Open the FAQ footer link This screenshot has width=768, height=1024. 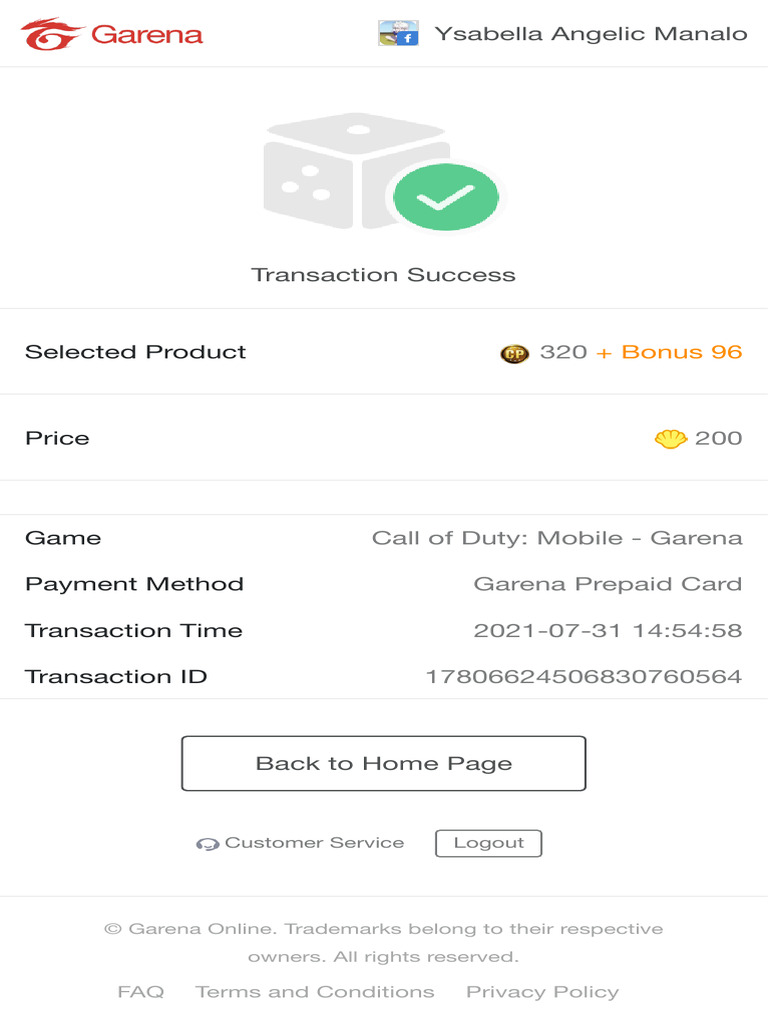tap(140, 992)
